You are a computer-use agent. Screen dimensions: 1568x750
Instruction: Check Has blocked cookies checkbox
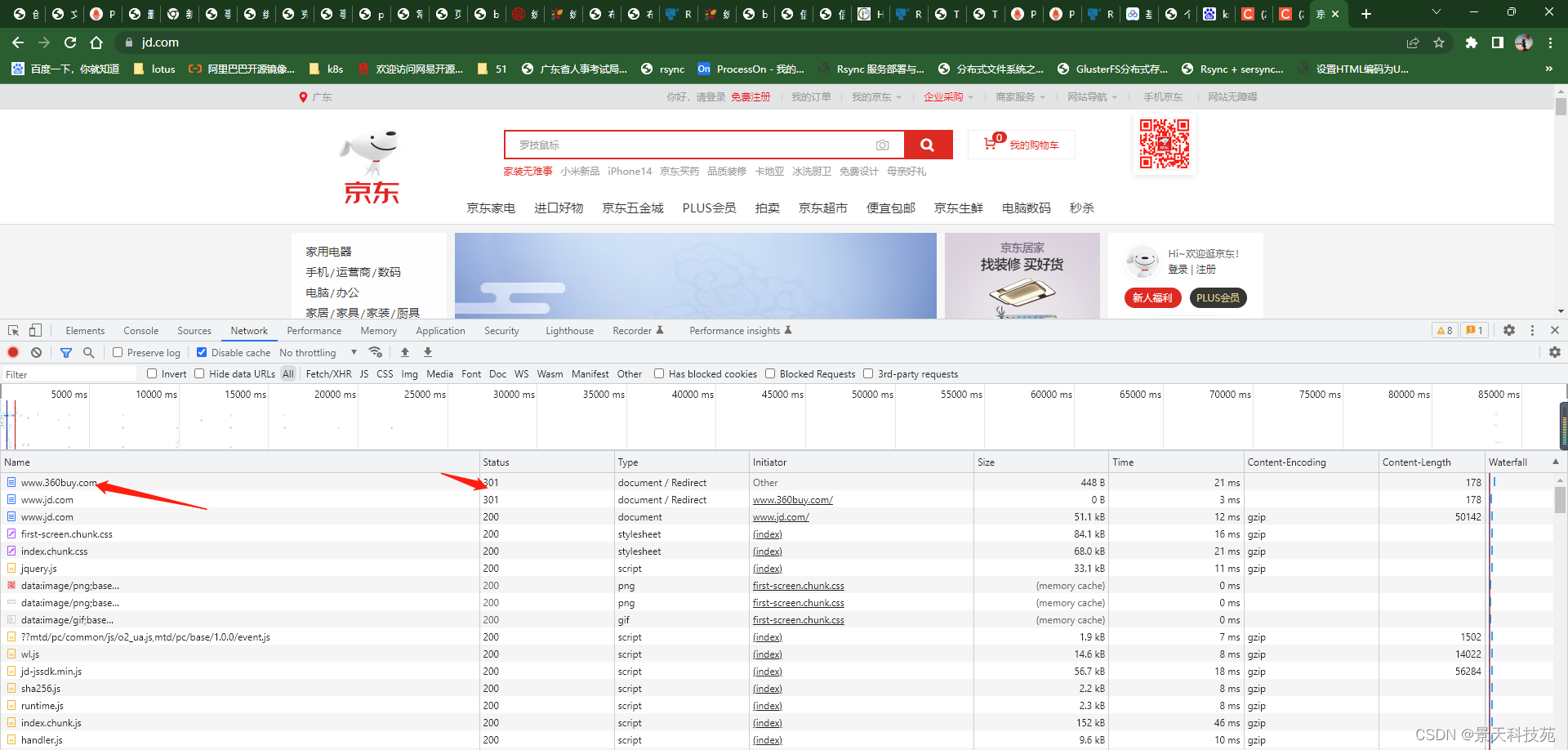tap(659, 373)
